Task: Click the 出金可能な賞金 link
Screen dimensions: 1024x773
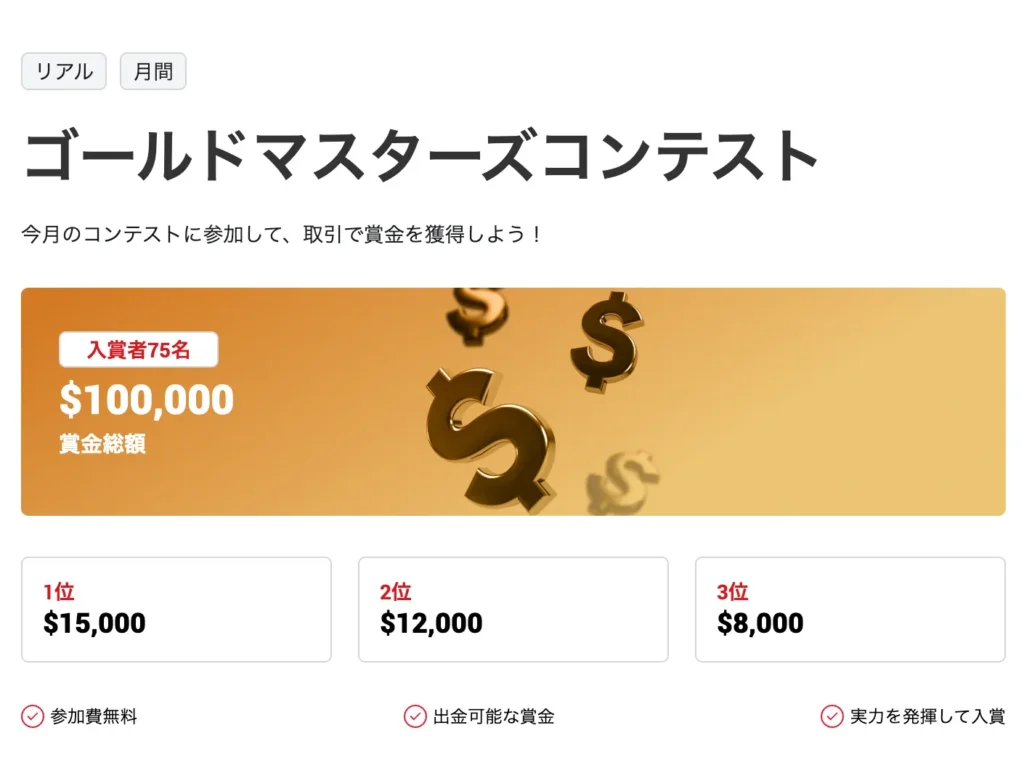Action: click(493, 716)
